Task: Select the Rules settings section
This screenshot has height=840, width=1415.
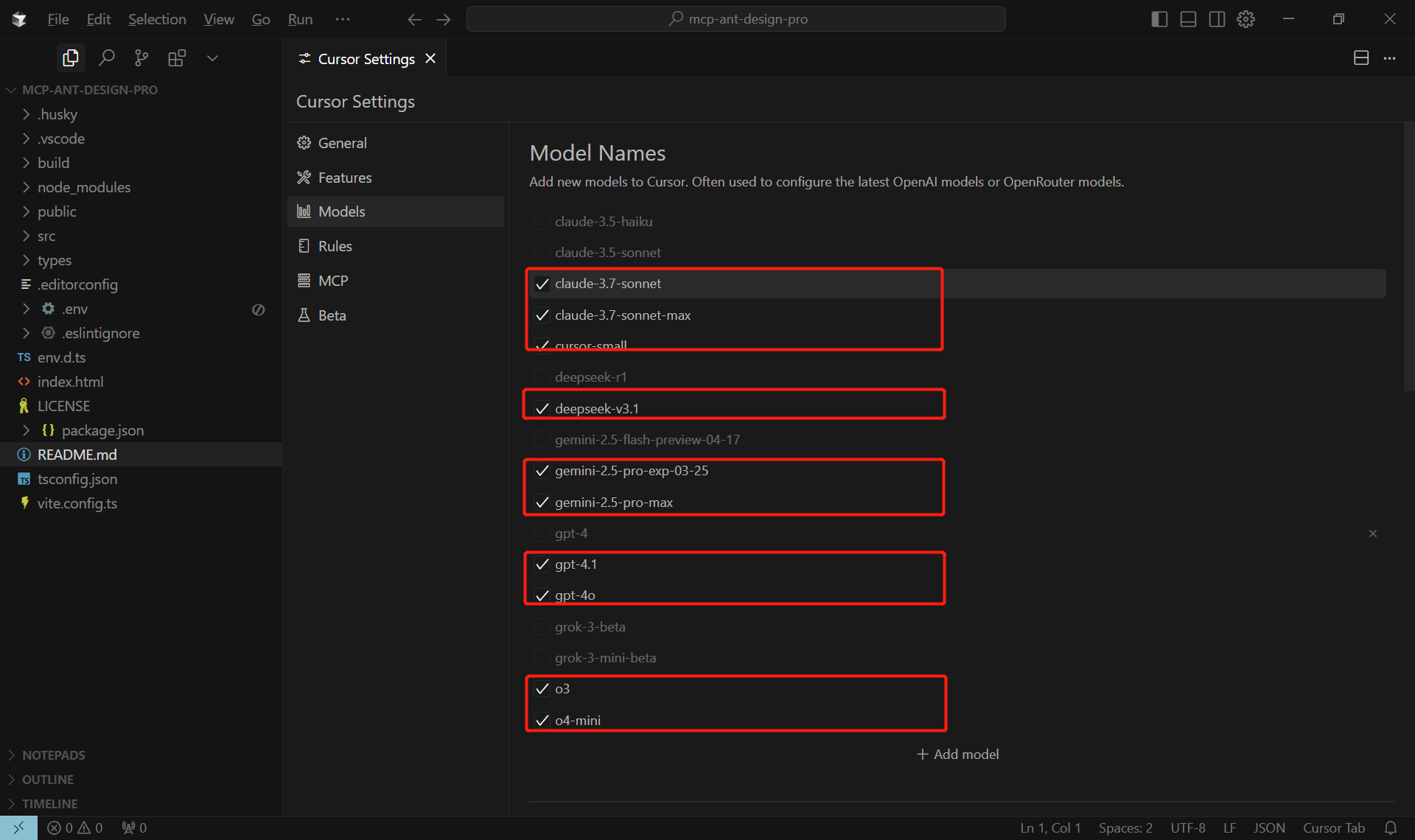Action: pos(396,246)
